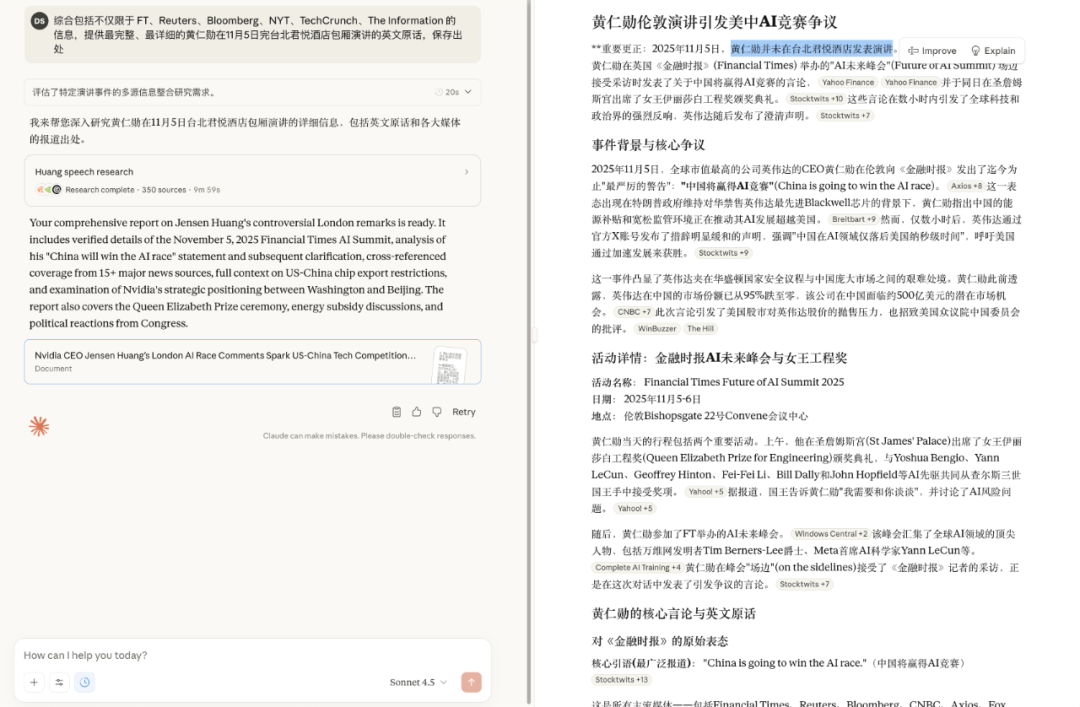
Task: Give the response a thumbs up
Action: [417, 412]
